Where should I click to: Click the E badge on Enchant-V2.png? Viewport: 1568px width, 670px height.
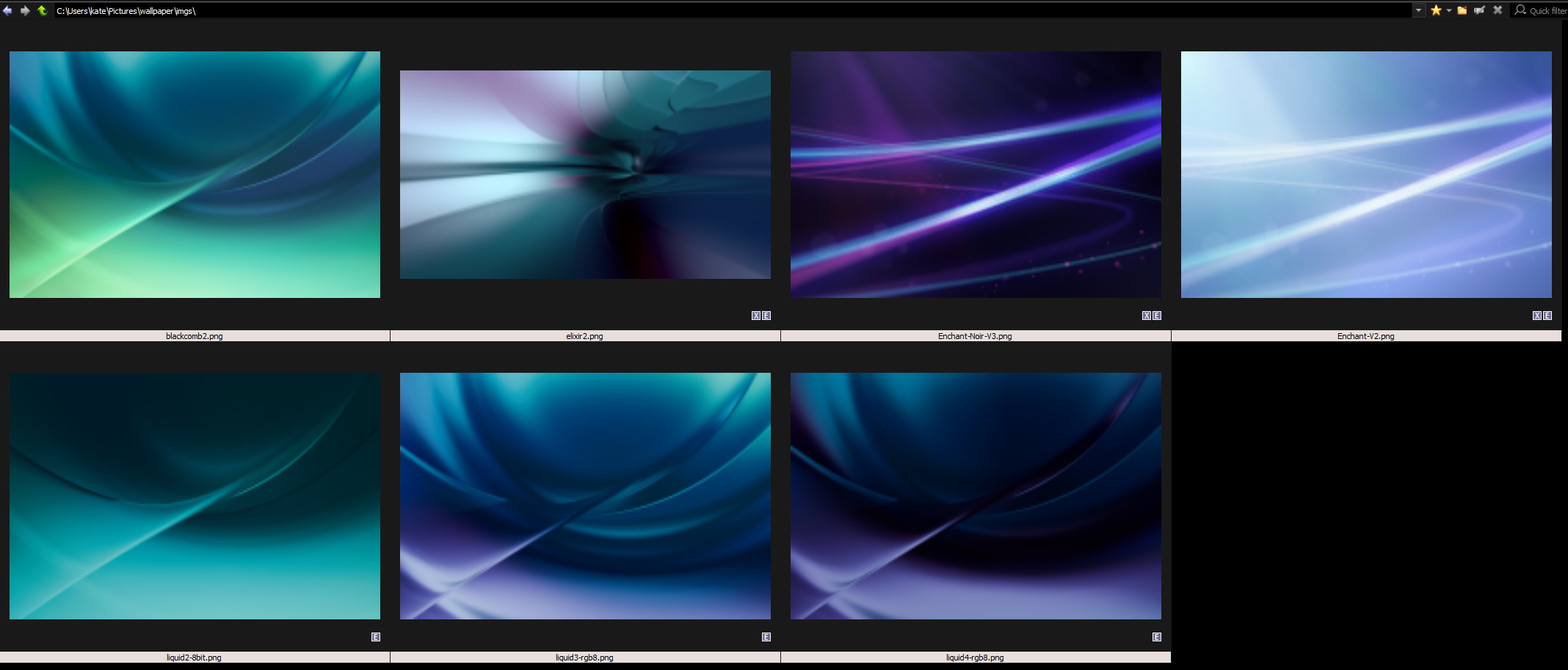[1547, 316]
